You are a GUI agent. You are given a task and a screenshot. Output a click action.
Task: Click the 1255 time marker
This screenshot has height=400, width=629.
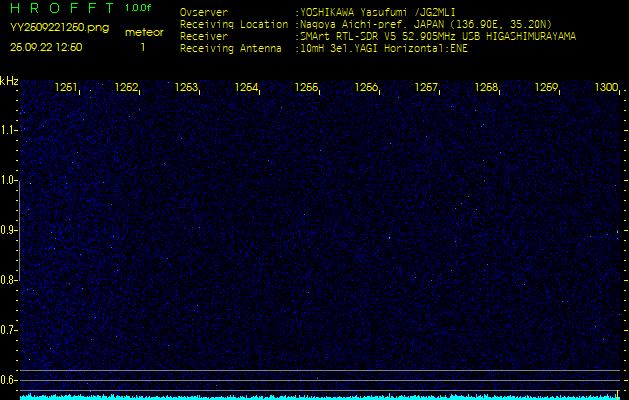point(306,88)
